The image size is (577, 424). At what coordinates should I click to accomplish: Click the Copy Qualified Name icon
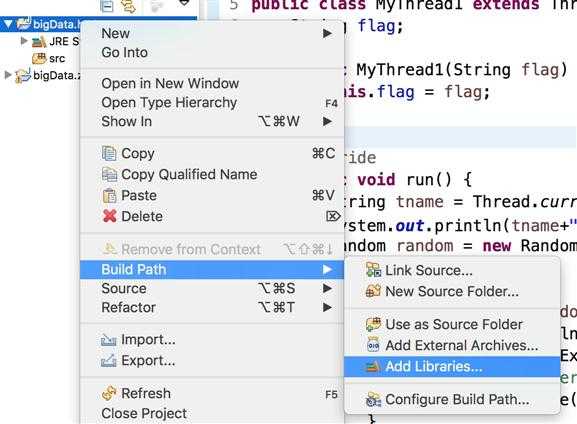(x=109, y=174)
